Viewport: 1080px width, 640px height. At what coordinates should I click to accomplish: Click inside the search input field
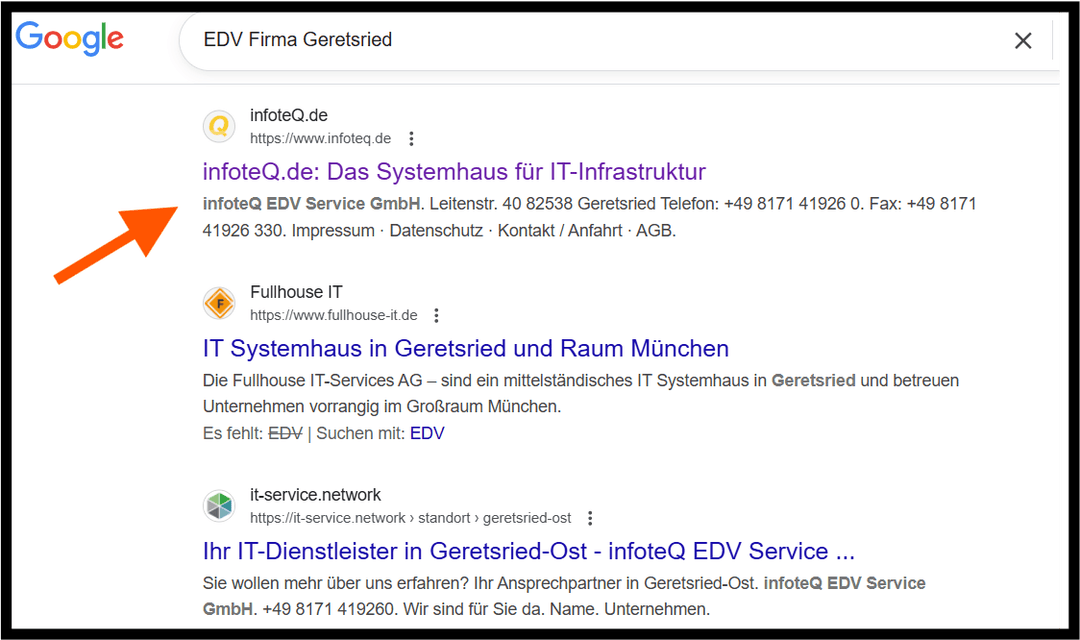pos(600,40)
